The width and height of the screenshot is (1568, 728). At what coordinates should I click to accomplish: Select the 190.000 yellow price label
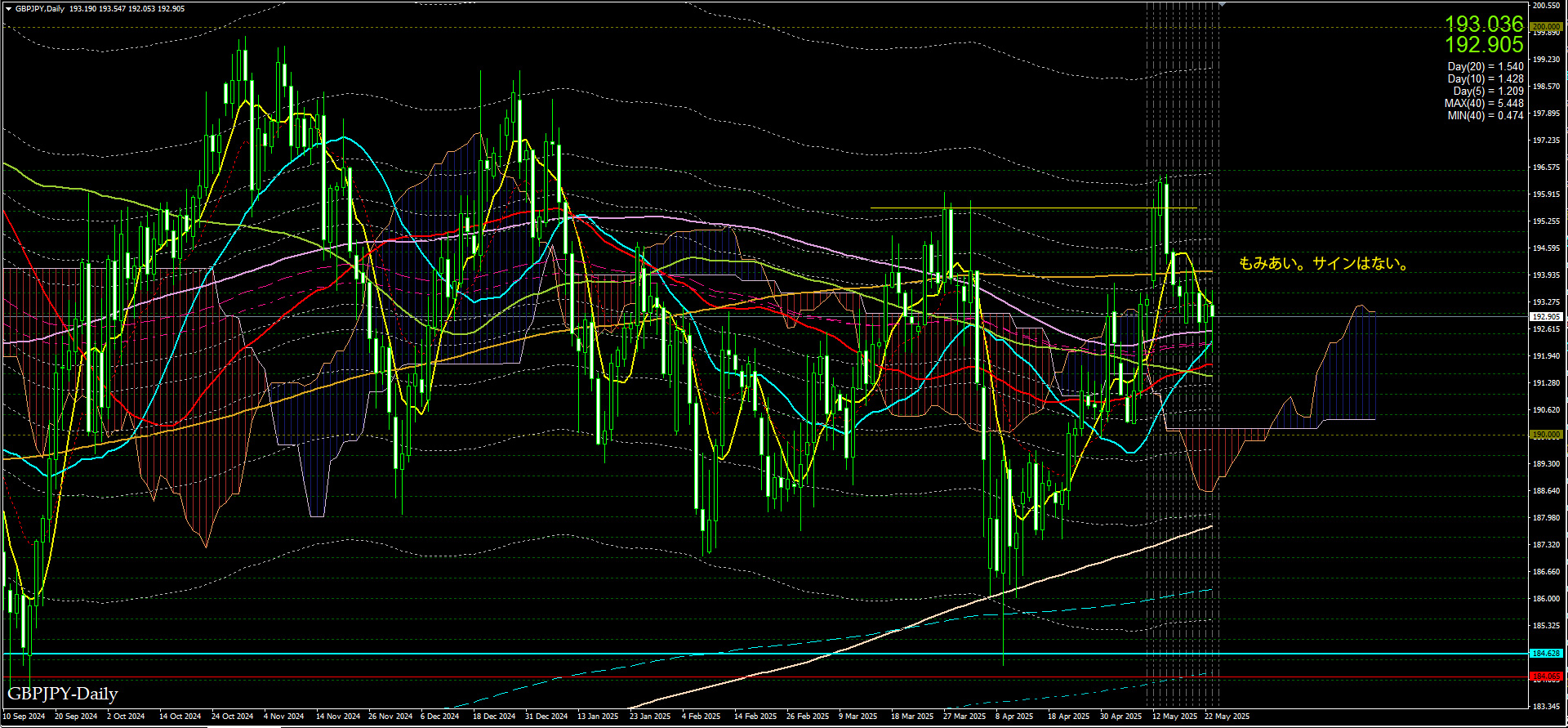(1546, 435)
